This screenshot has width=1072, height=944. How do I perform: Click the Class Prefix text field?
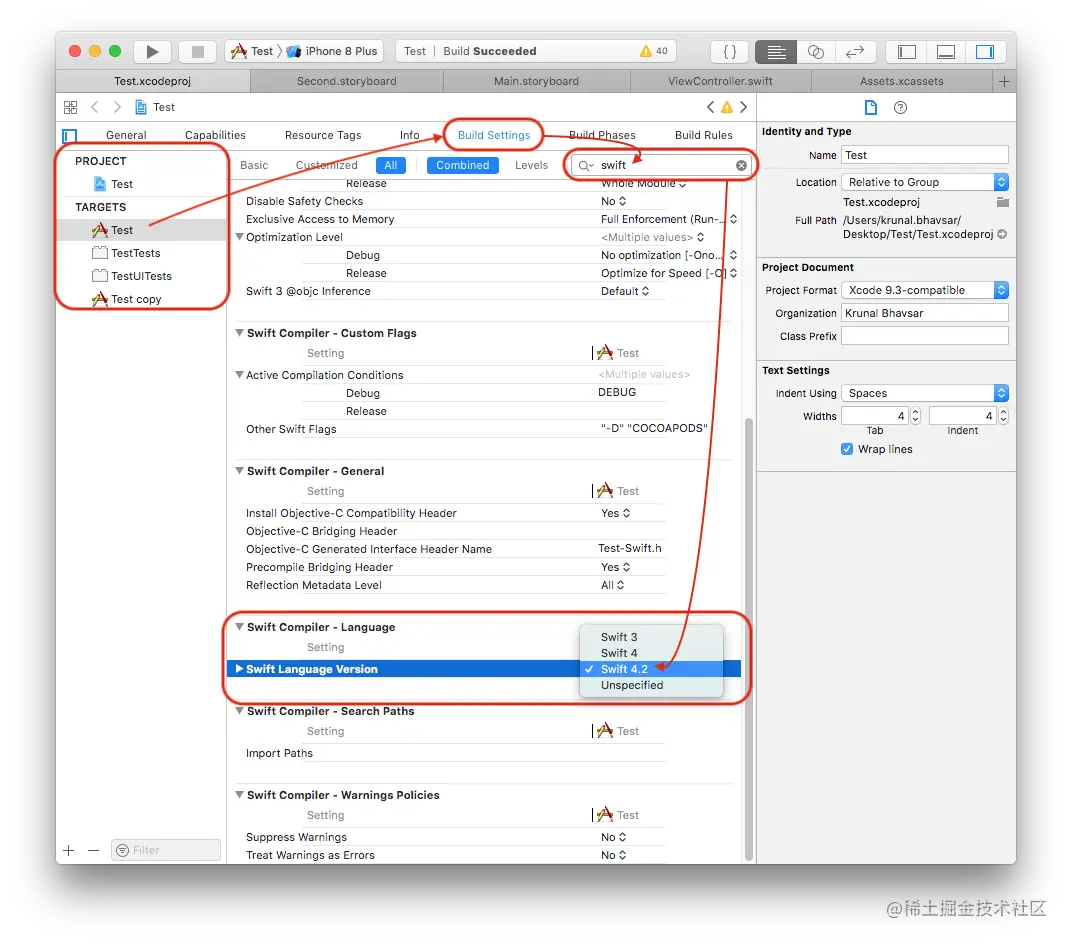coord(924,336)
